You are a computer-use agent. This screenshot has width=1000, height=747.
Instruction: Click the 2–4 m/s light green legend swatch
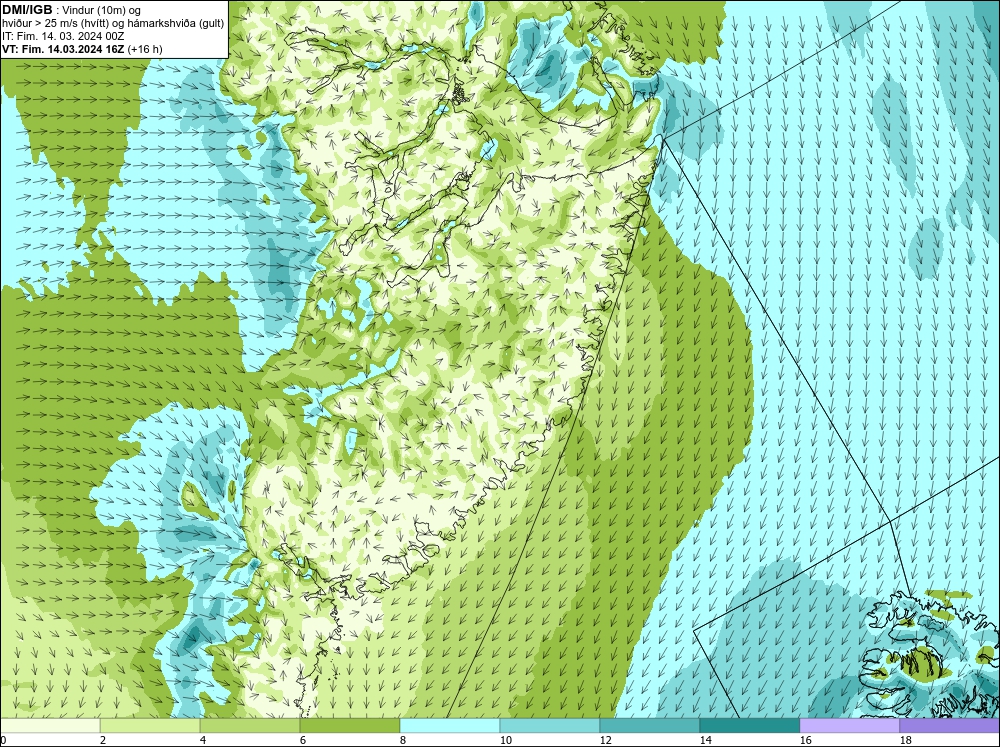pos(150,726)
